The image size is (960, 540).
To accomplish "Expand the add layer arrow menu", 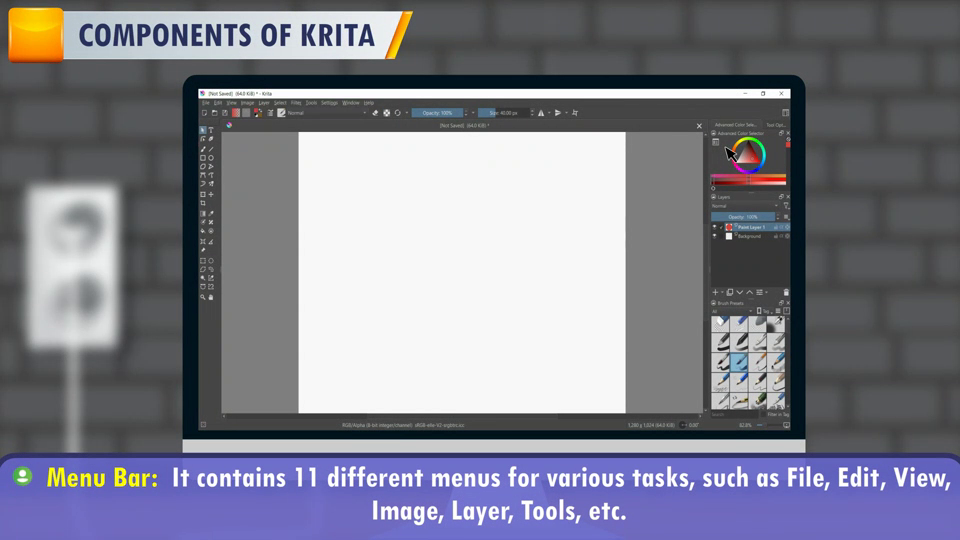I will coord(722,293).
